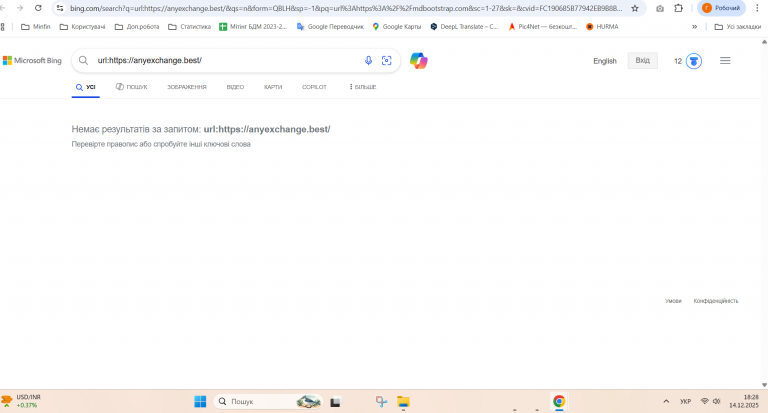Open the Усі закладки folder
768x413 pixels.
(738, 27)
